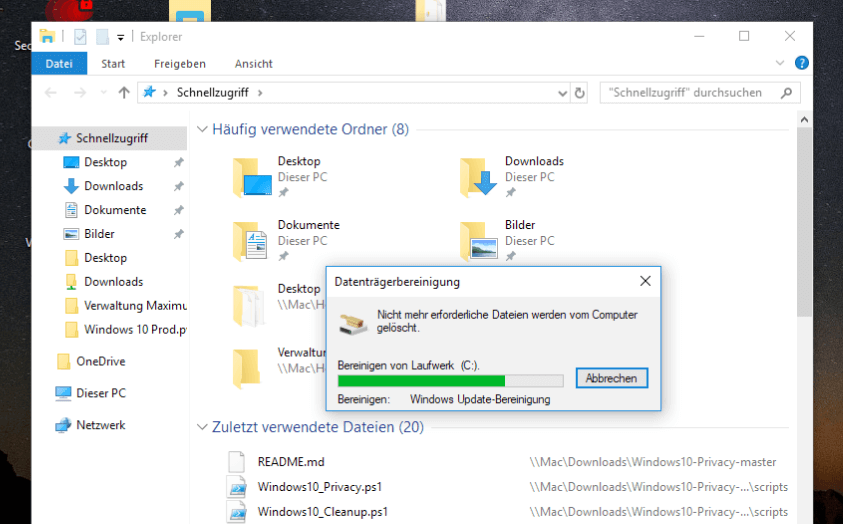
Task: Open the Customize Quick Access Toolbar dropdown
Action: (x=121, y=37)
